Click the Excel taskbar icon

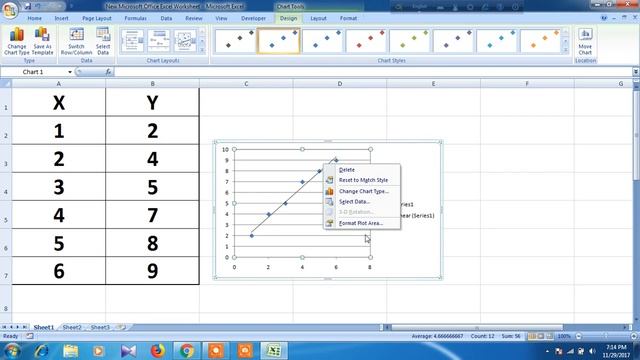[x=274, y=351]
